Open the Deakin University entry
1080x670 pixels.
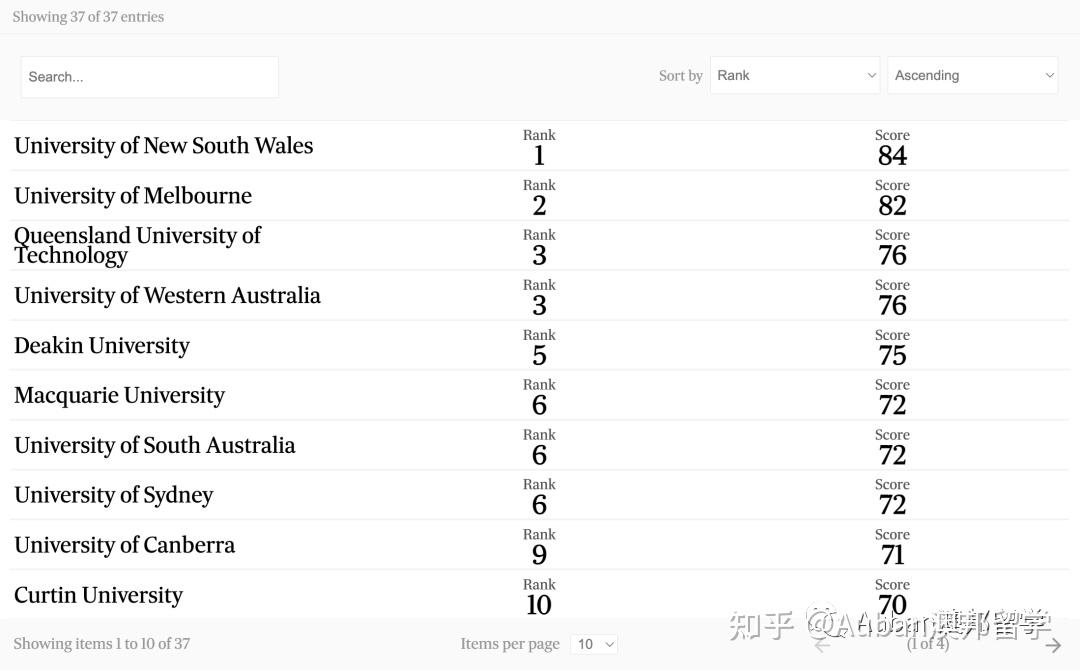coord(102,346)
